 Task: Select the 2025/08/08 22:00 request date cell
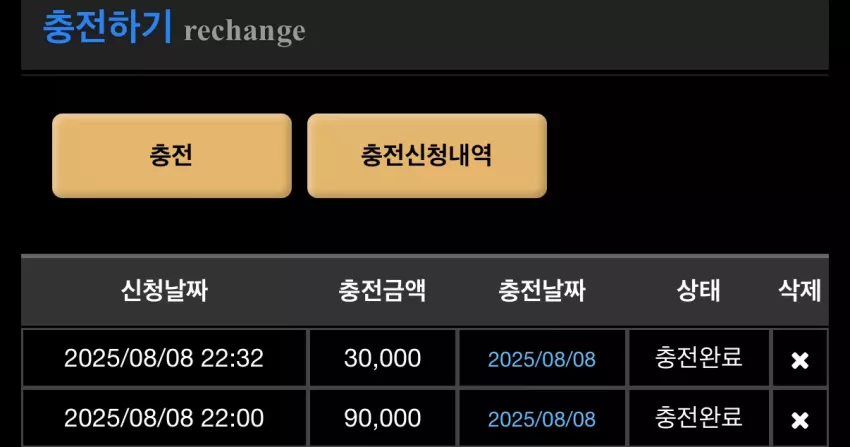point(164,418)
